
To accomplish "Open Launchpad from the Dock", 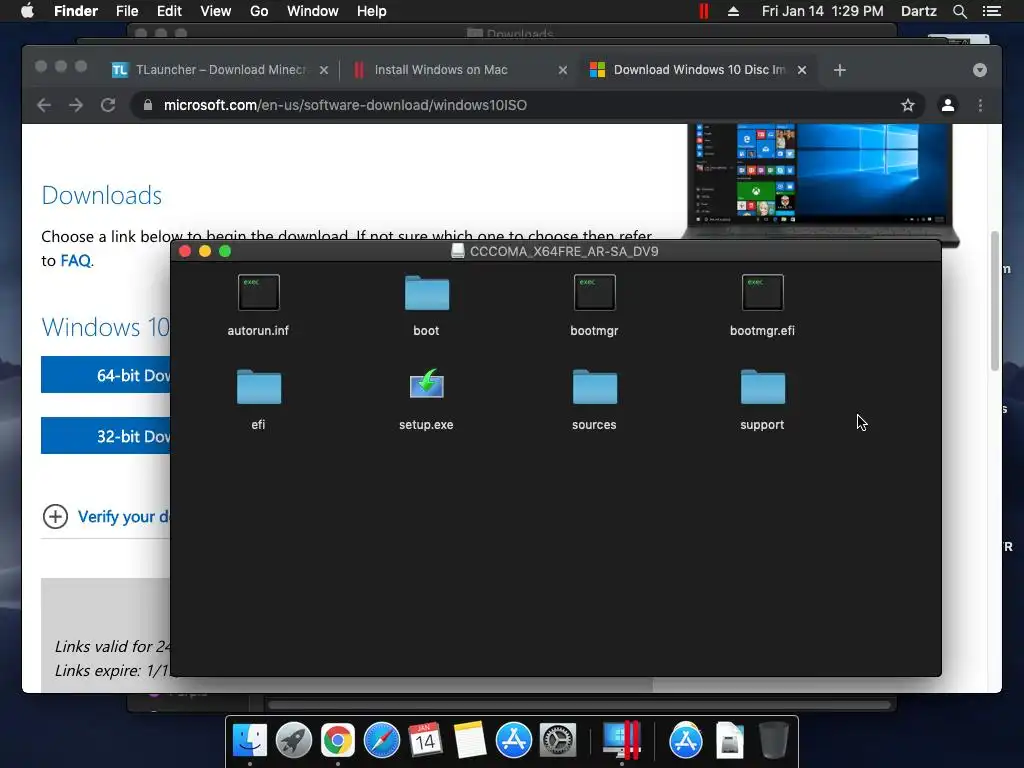I will tap(294, 740).
